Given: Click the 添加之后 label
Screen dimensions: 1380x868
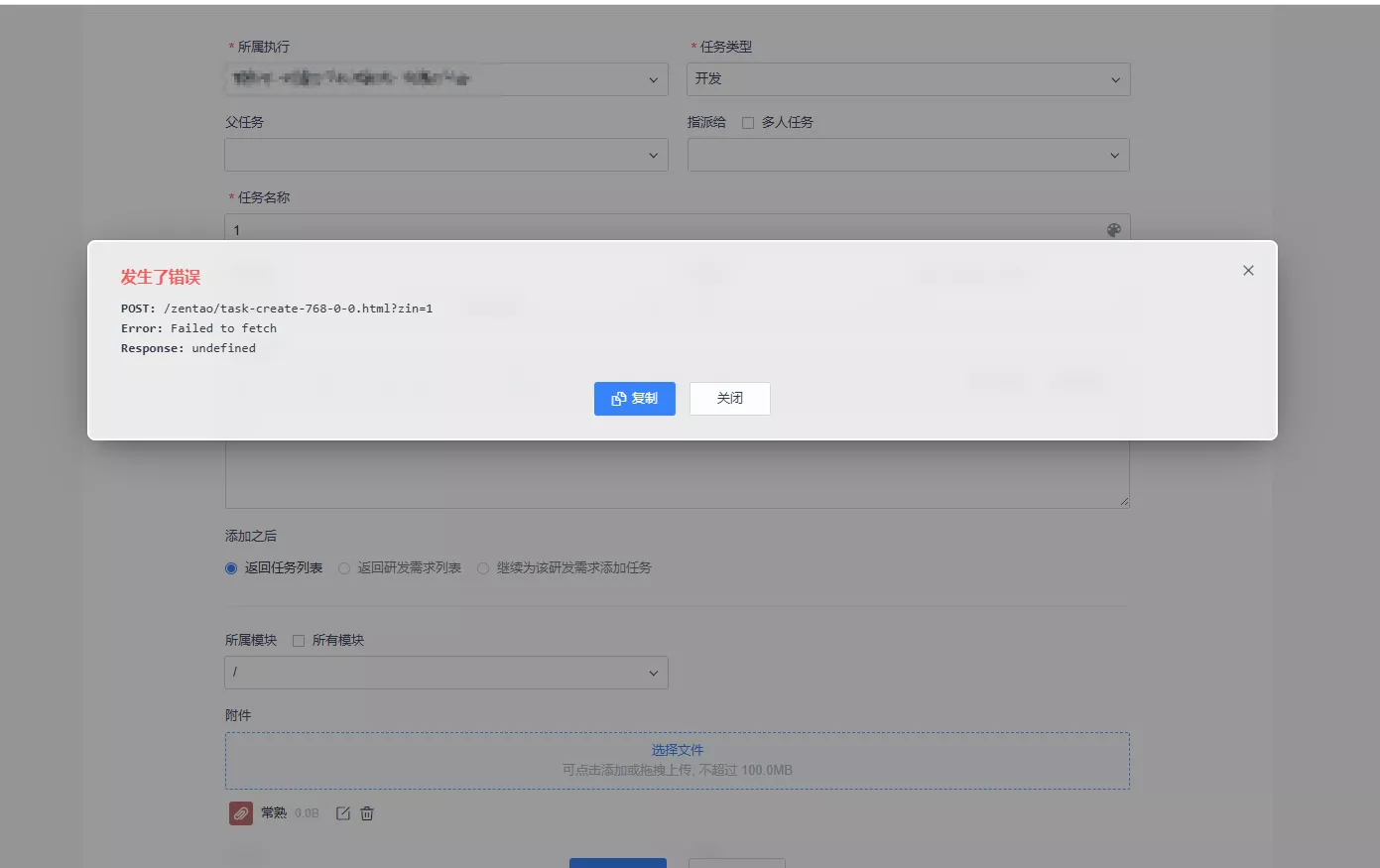Looking at the screenshot, I should click(251, 537).
